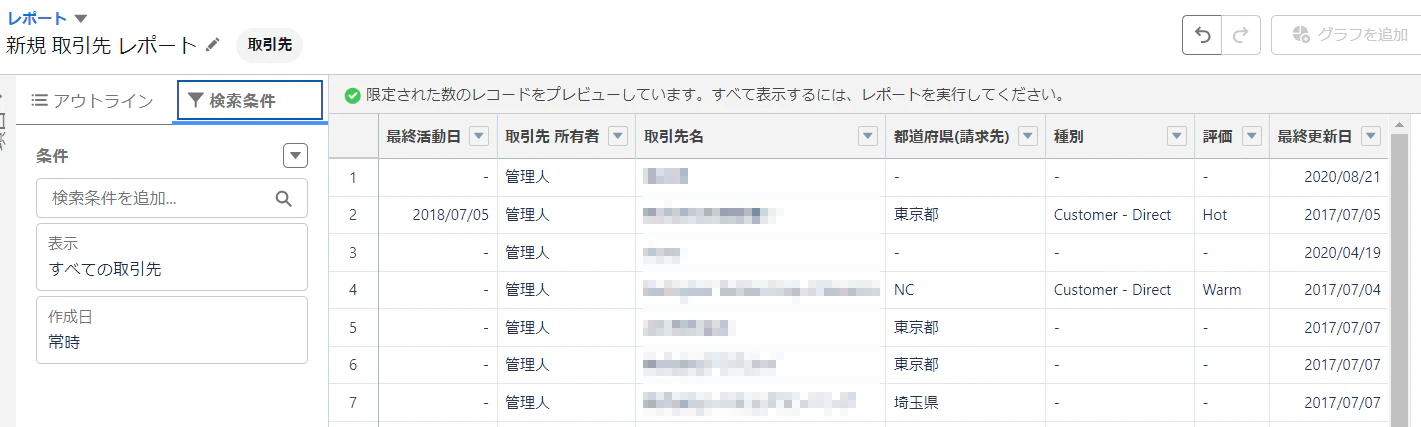Click the 最終活動日 column header
The height and width of the screenshot is (427, 1421).
click(x=424, y=137)
